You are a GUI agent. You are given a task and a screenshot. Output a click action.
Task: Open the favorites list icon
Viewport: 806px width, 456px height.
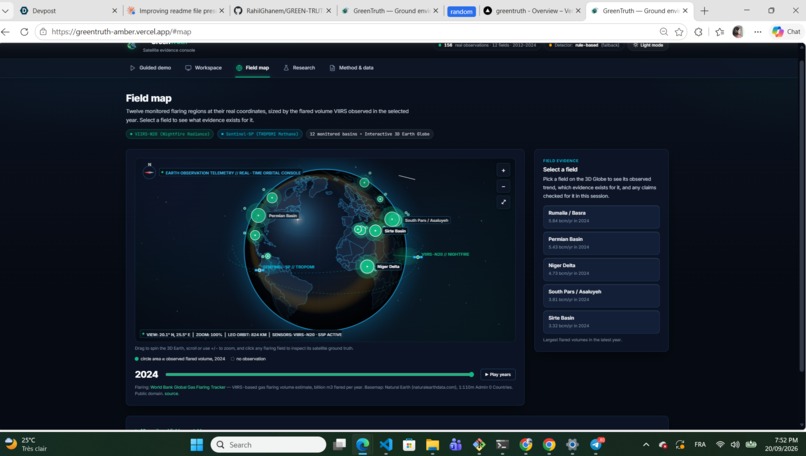click(720, 32)
